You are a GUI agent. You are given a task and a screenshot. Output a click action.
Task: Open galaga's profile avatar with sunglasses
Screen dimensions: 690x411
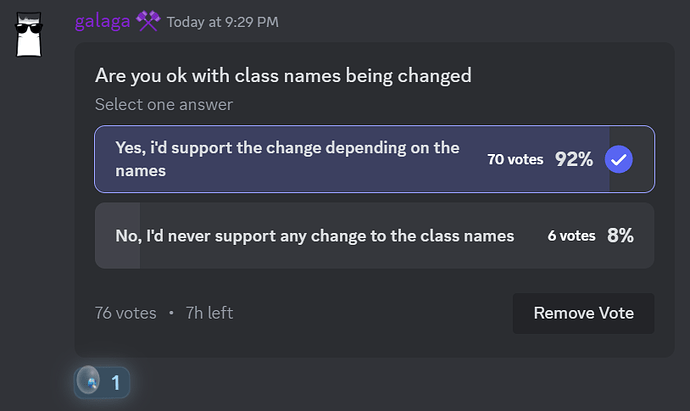tap(29, 34)
